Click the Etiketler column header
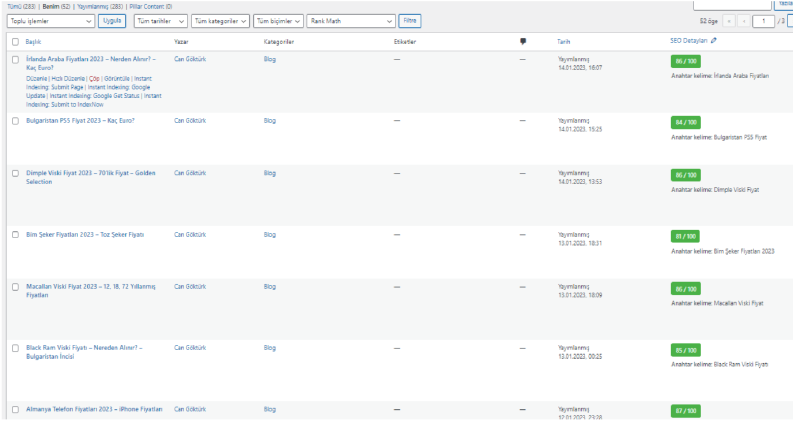 pyautogui.click(x=405, y=42)
